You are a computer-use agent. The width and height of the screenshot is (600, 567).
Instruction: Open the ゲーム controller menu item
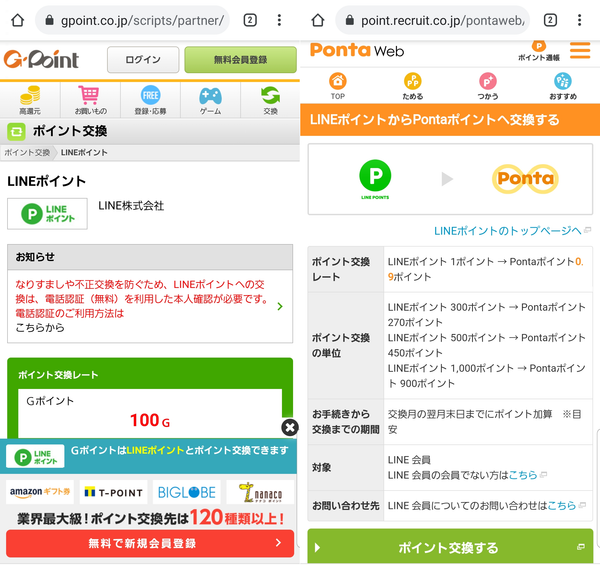tap(210, 100)
